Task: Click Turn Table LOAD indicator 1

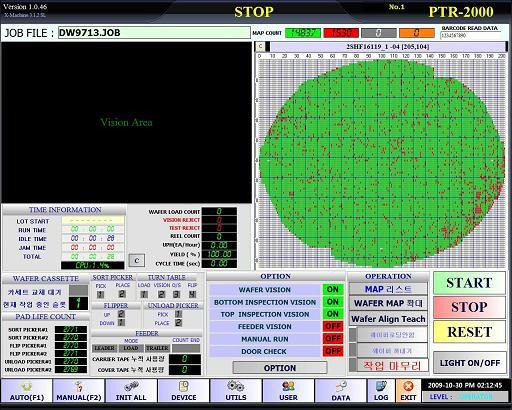Action: click(x=144, y=294)
